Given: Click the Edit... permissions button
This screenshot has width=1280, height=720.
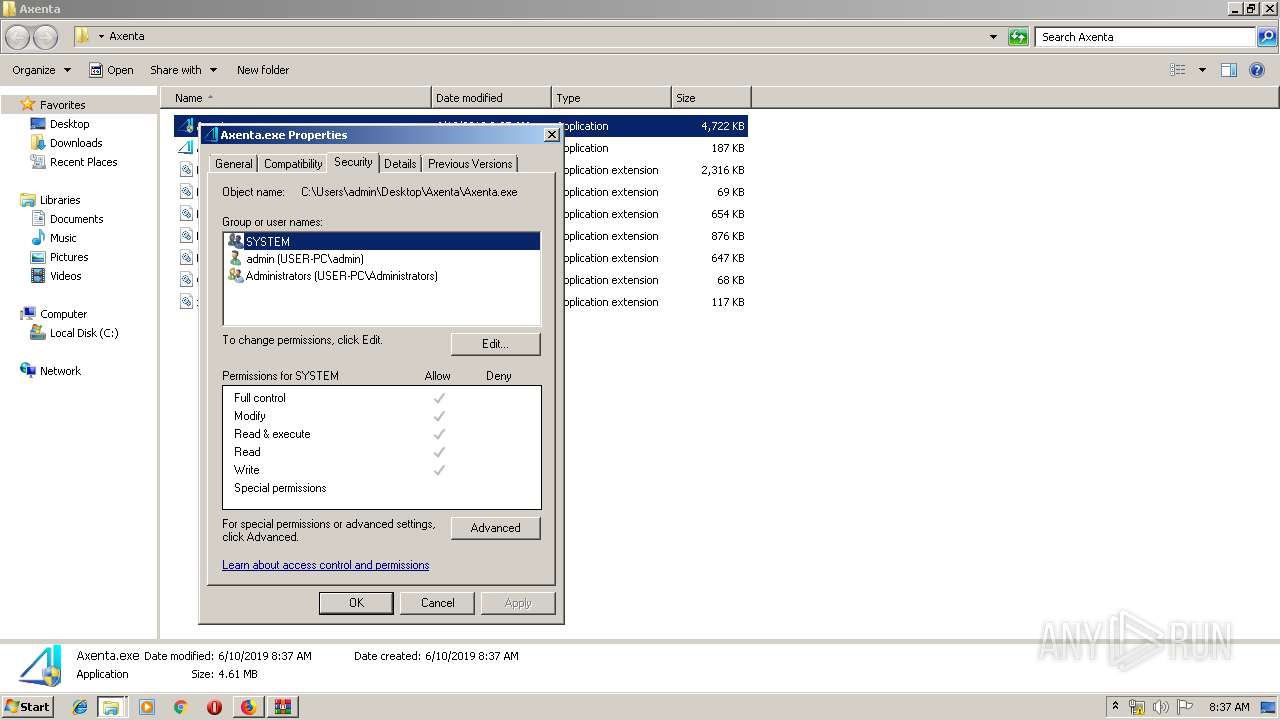Looking at the screenshot, I should click(x=496, y=344).
